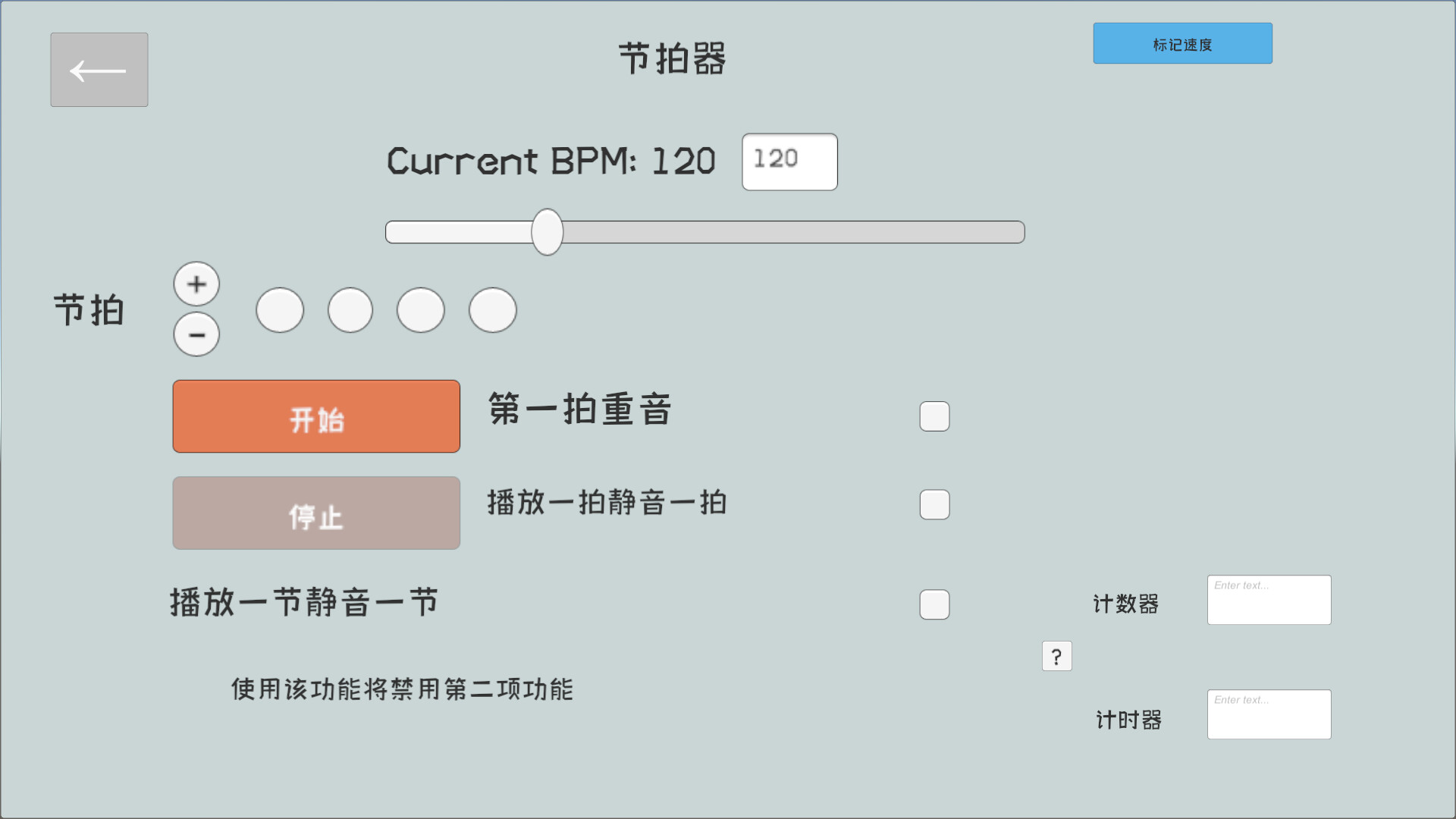Image resolution: width=1456 pixels, height=819 pixels.
Task: Click the 计数器 counter text field
Action: [1268, 599]
